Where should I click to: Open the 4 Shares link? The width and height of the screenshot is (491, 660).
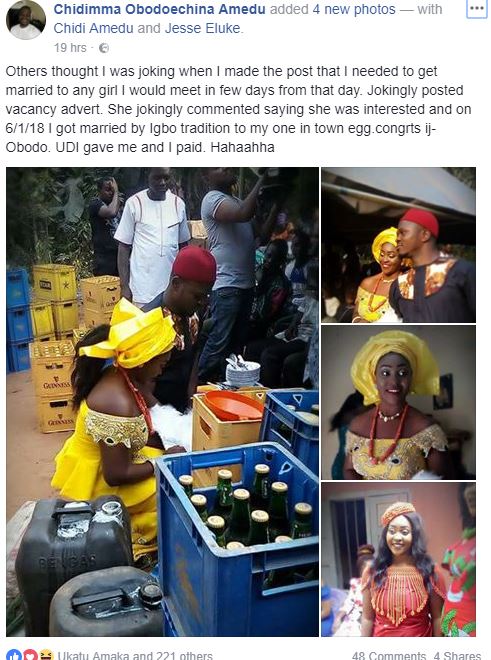click(457, 655)
